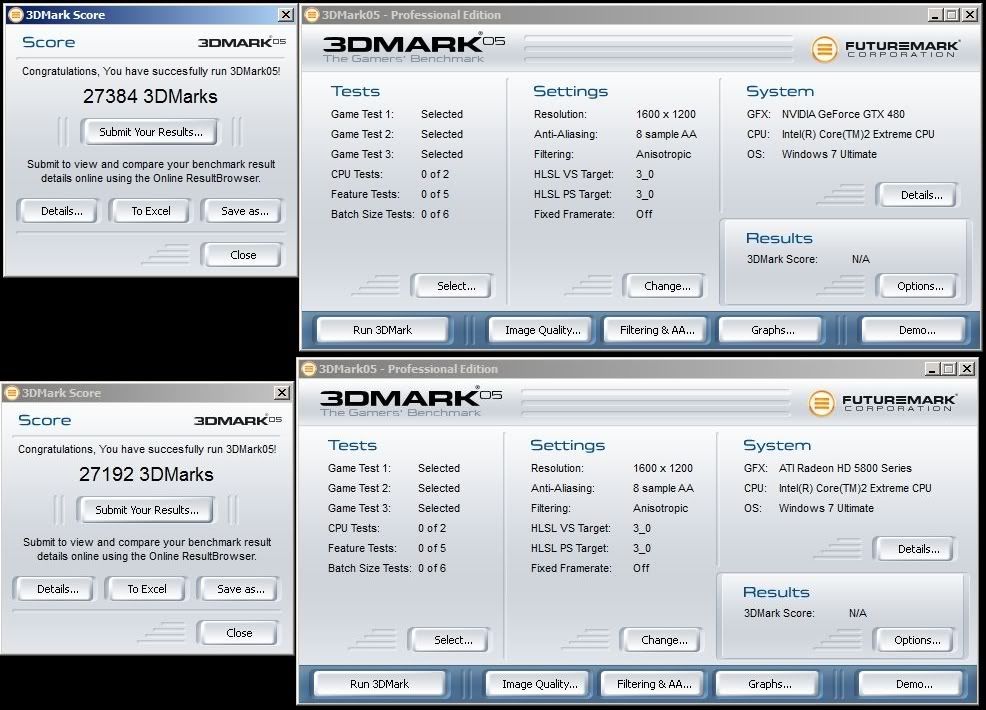Submit Your Results for the 27384 score
Viewport: 986px width, 710px height.
click(x=150, y=132)
